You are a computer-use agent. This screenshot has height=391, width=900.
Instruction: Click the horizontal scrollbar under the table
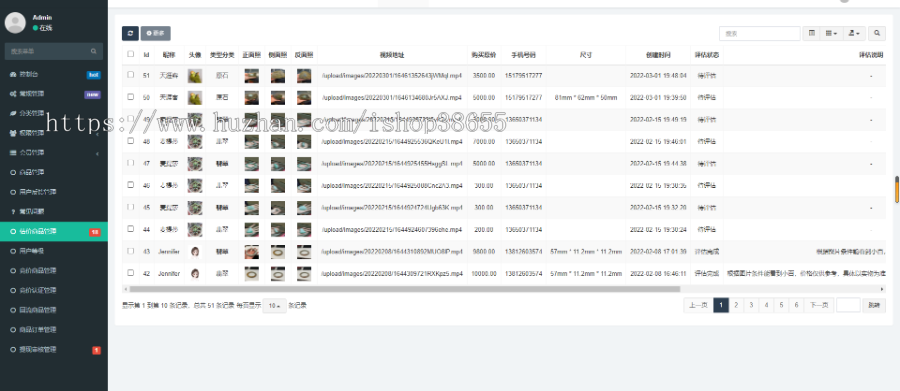click(405, 289)
